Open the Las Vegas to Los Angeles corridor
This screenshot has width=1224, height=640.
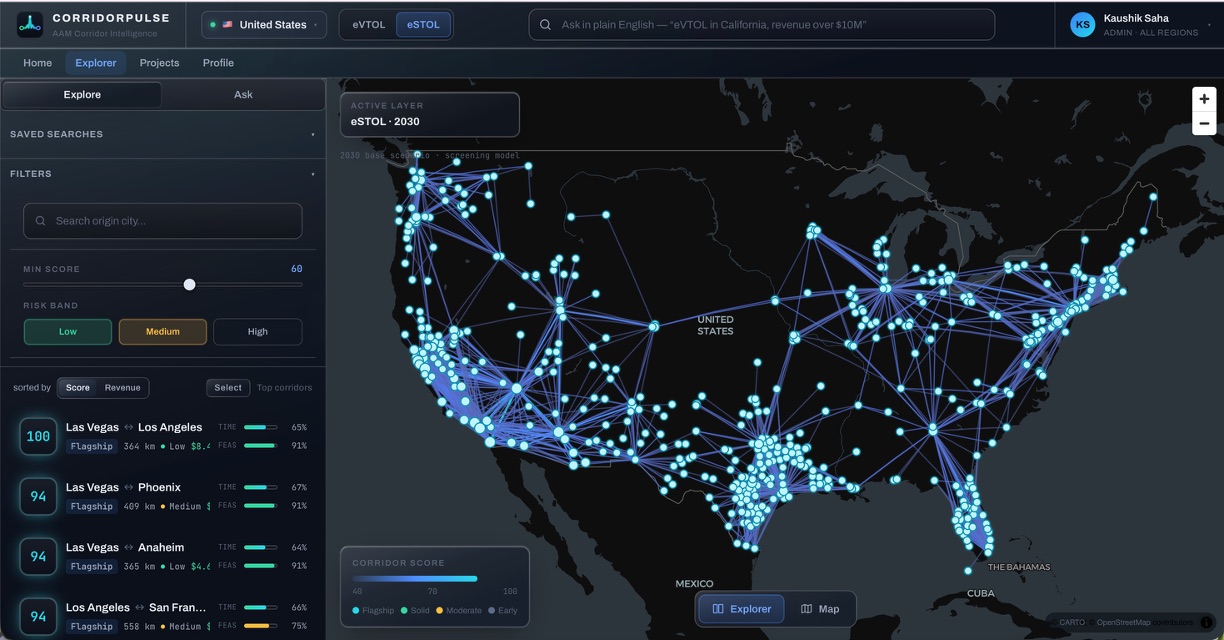click(162, 436)
